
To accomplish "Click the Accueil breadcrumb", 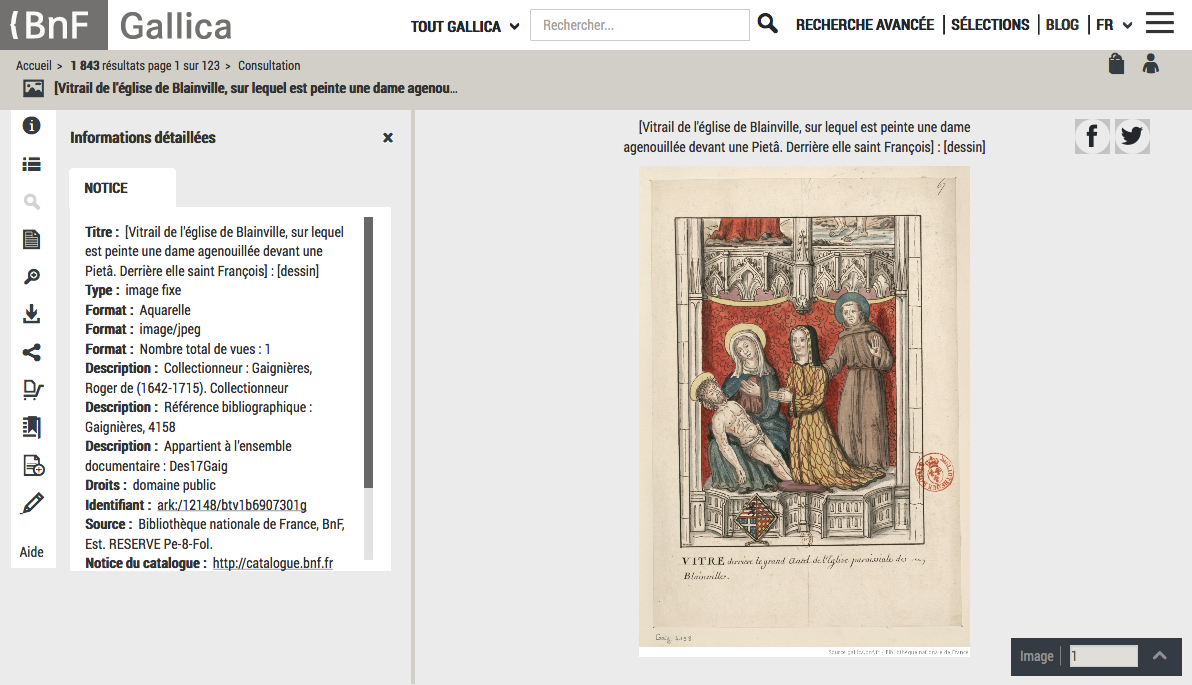I will tap(33, 65).
